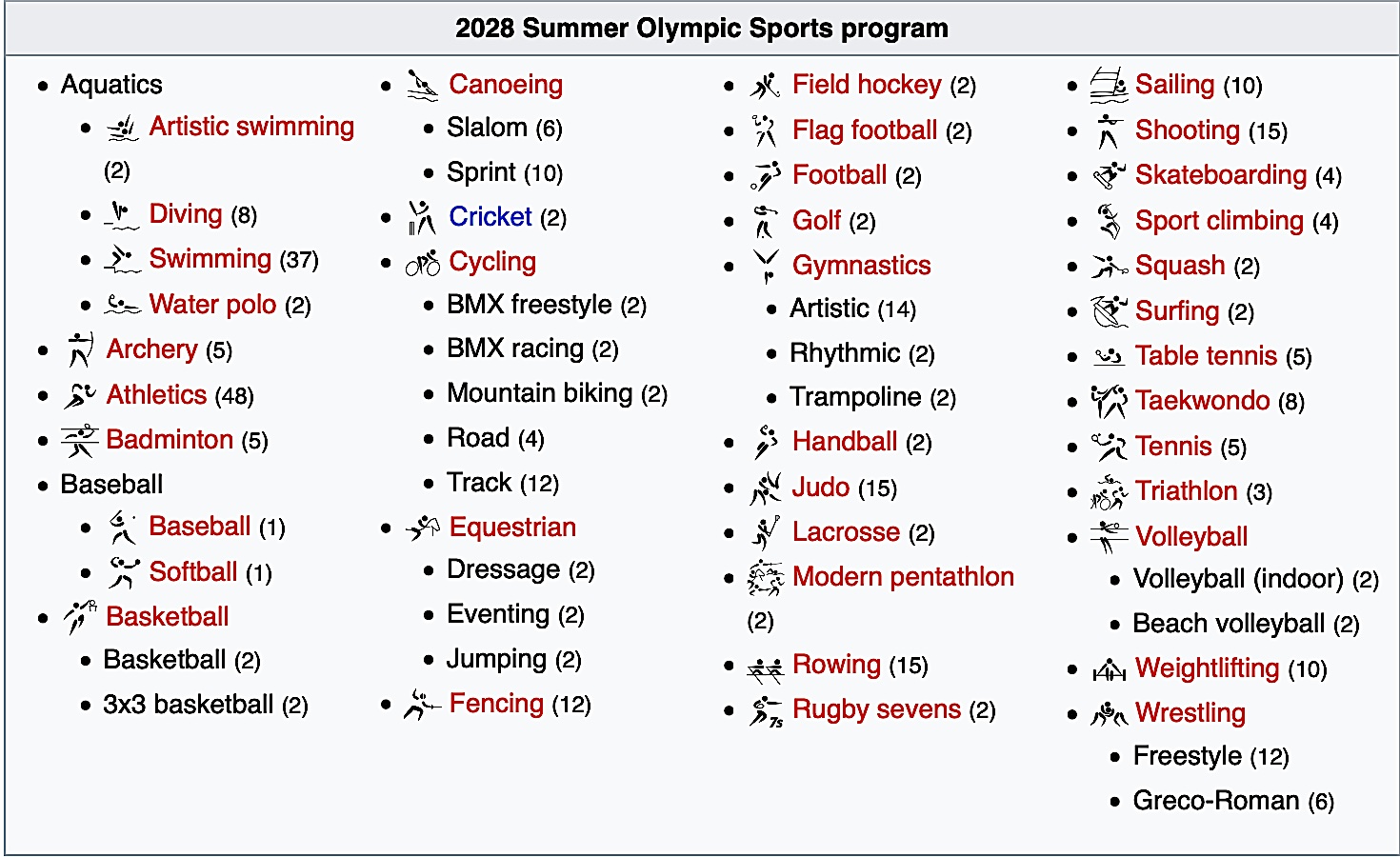Click the equestrian pictogram icon
Screen dimensions: 1400x857
tap(423, 528)
